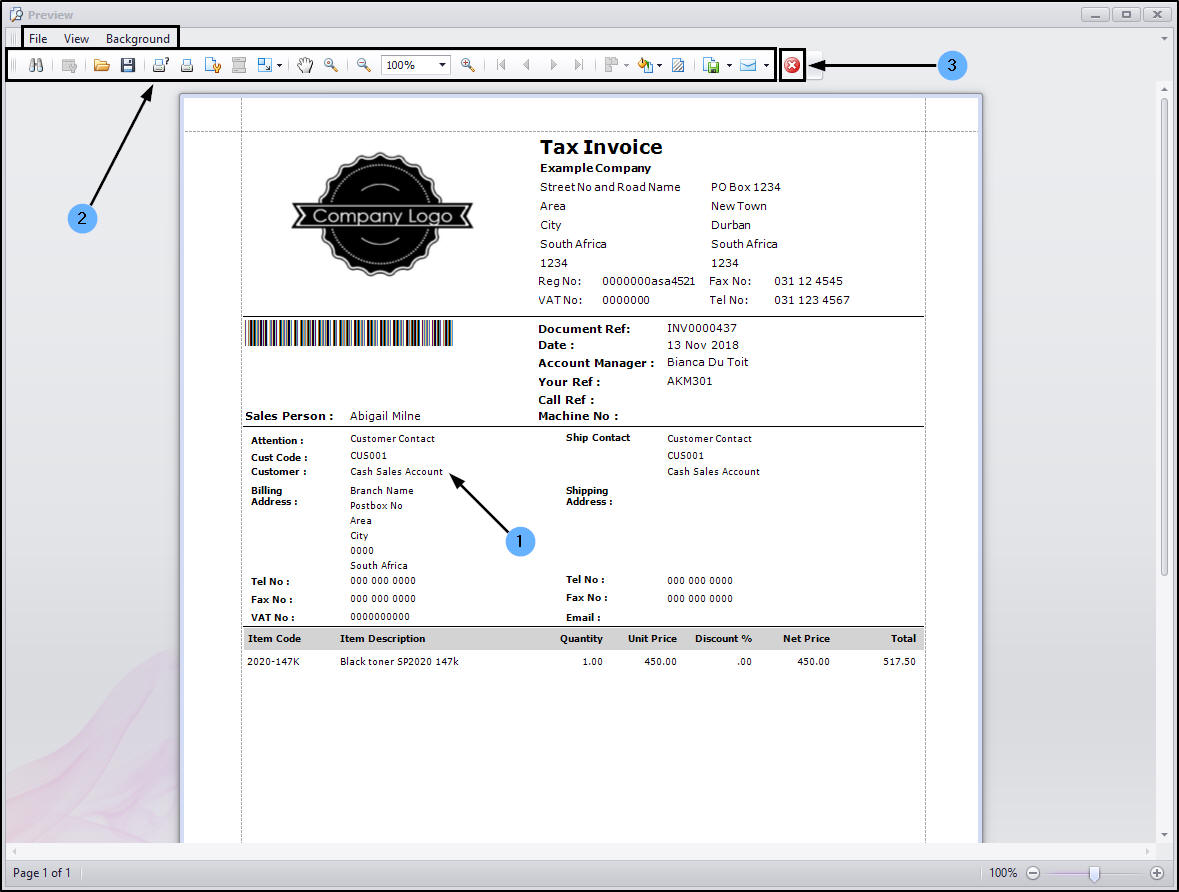This screenshot has height=892, width=1179.
Task: Click the binoculars Search icon
Action: pos(36,65)
